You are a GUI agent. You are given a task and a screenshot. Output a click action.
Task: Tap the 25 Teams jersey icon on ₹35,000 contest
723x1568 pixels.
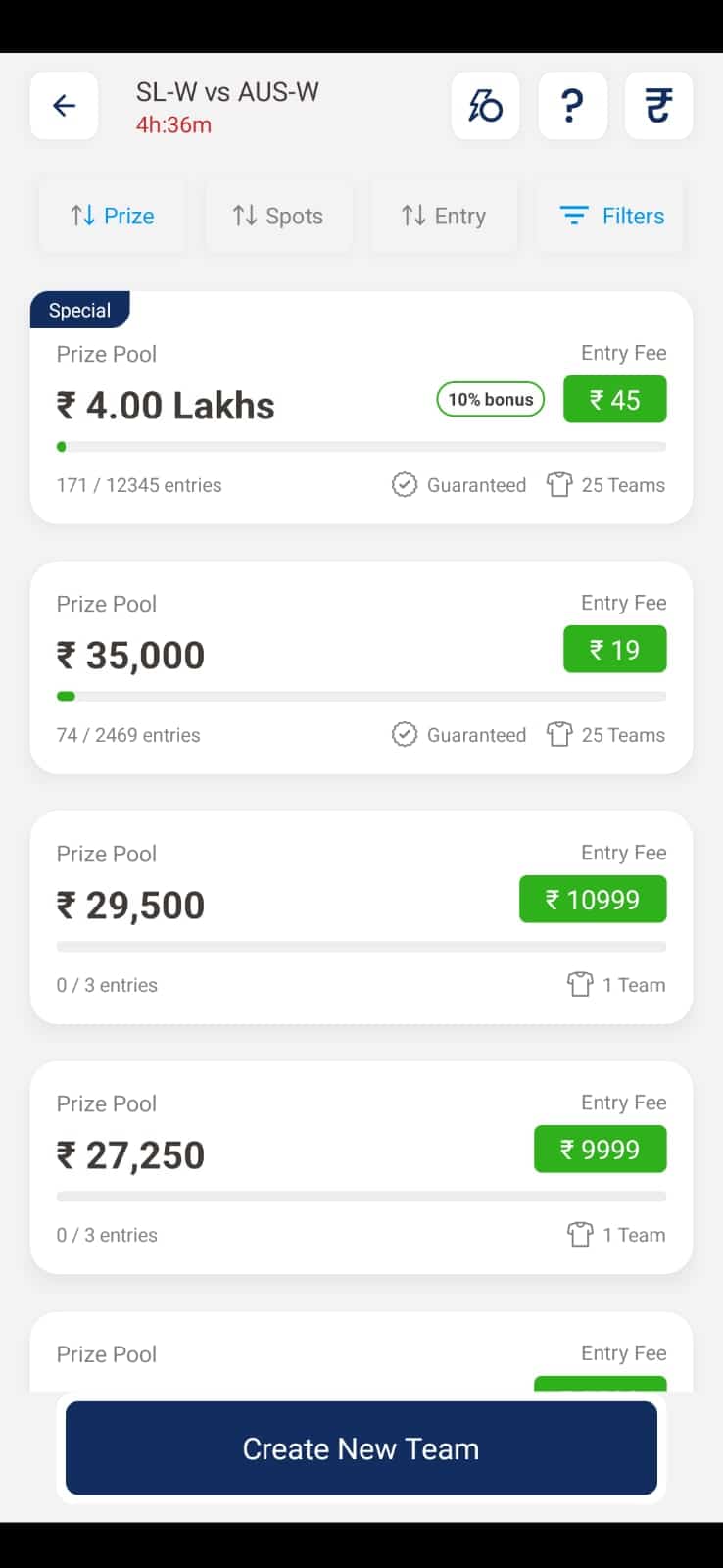(559, 734)
